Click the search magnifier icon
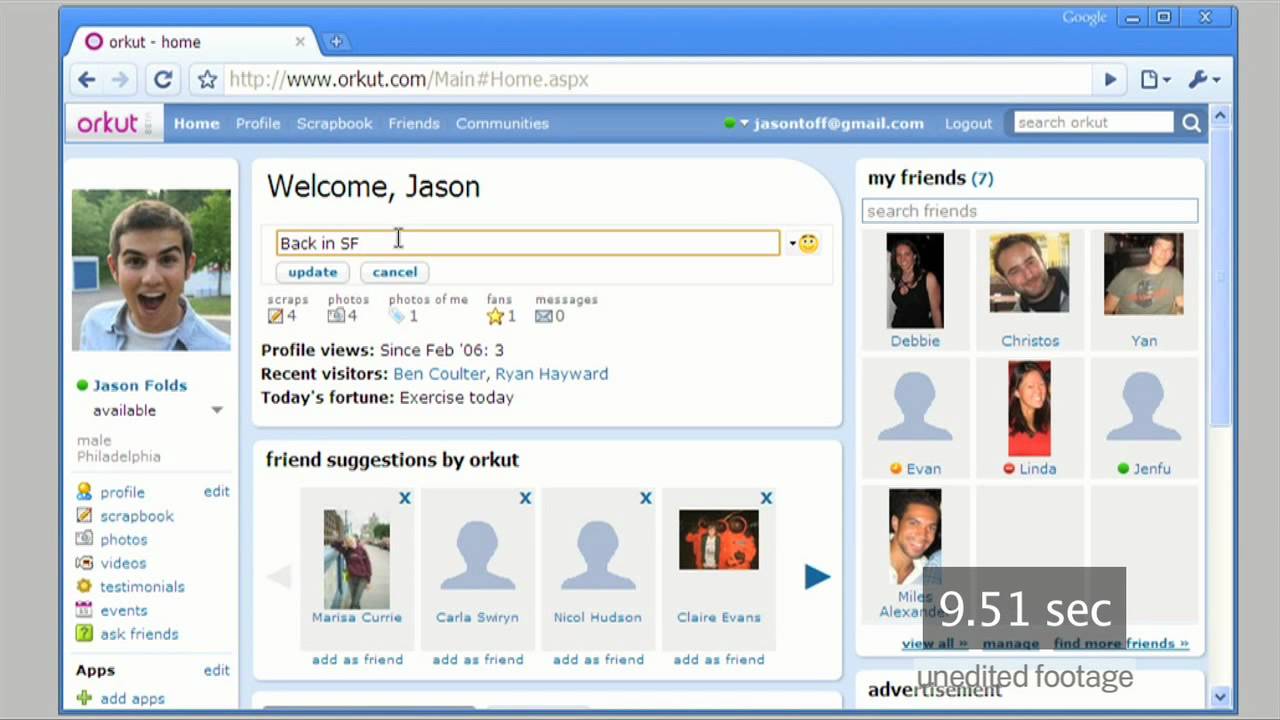The height and width of the screenshot is (720, 1280). coord(1191,123)
